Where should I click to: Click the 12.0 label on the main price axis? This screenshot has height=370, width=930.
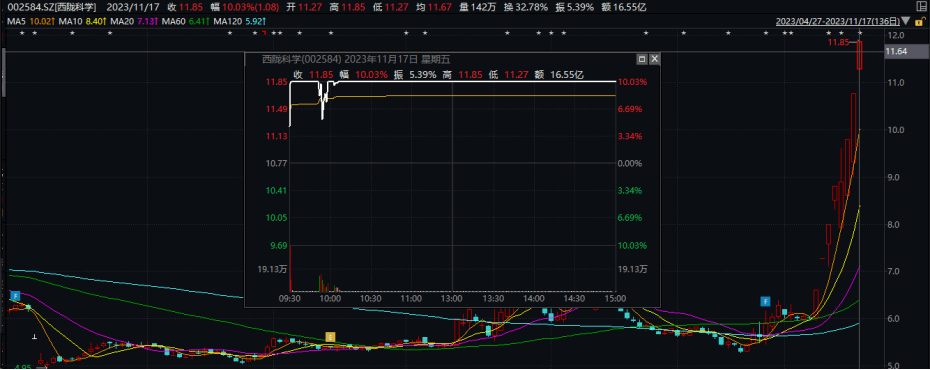pos(896,36)
